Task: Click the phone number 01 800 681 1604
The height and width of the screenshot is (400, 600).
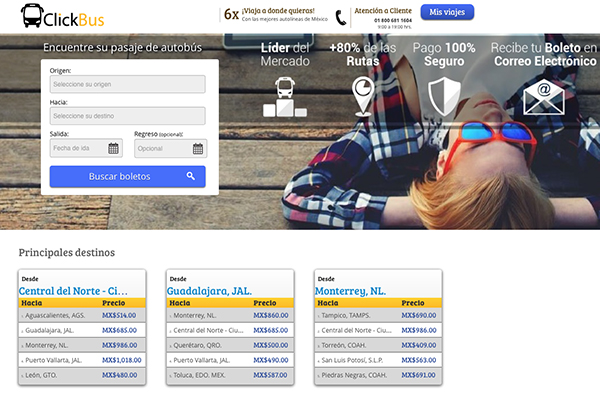Action: point(393,20)
